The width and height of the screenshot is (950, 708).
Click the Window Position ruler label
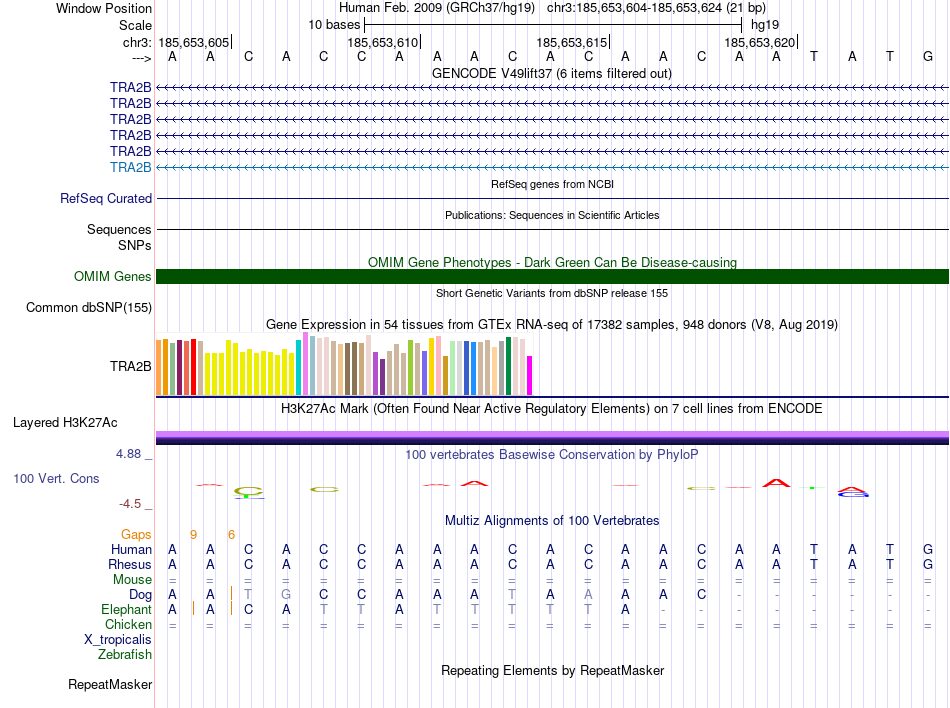point(104,8)
